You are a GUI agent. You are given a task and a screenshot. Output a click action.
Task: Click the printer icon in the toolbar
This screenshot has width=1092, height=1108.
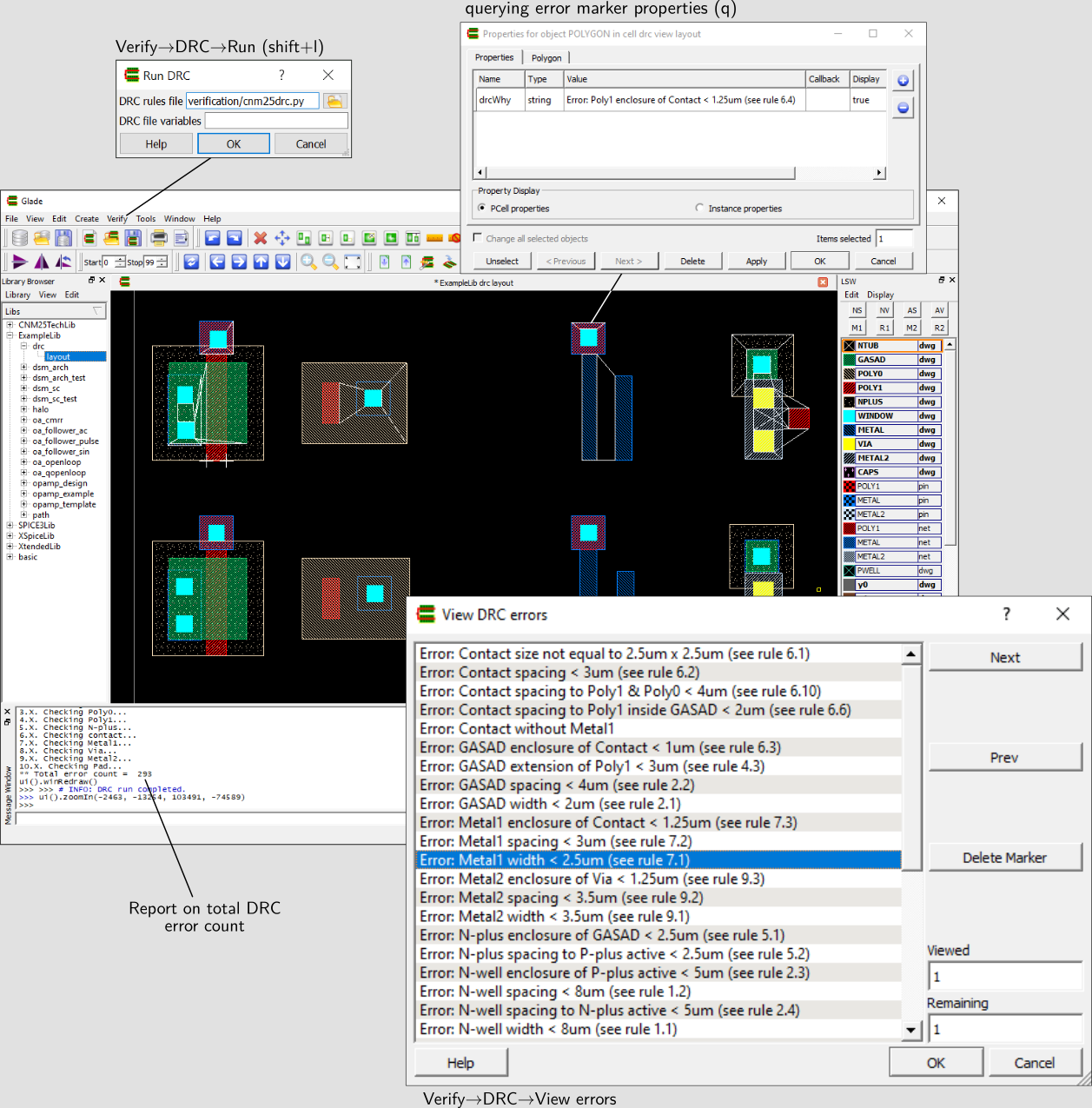(159, 238)
